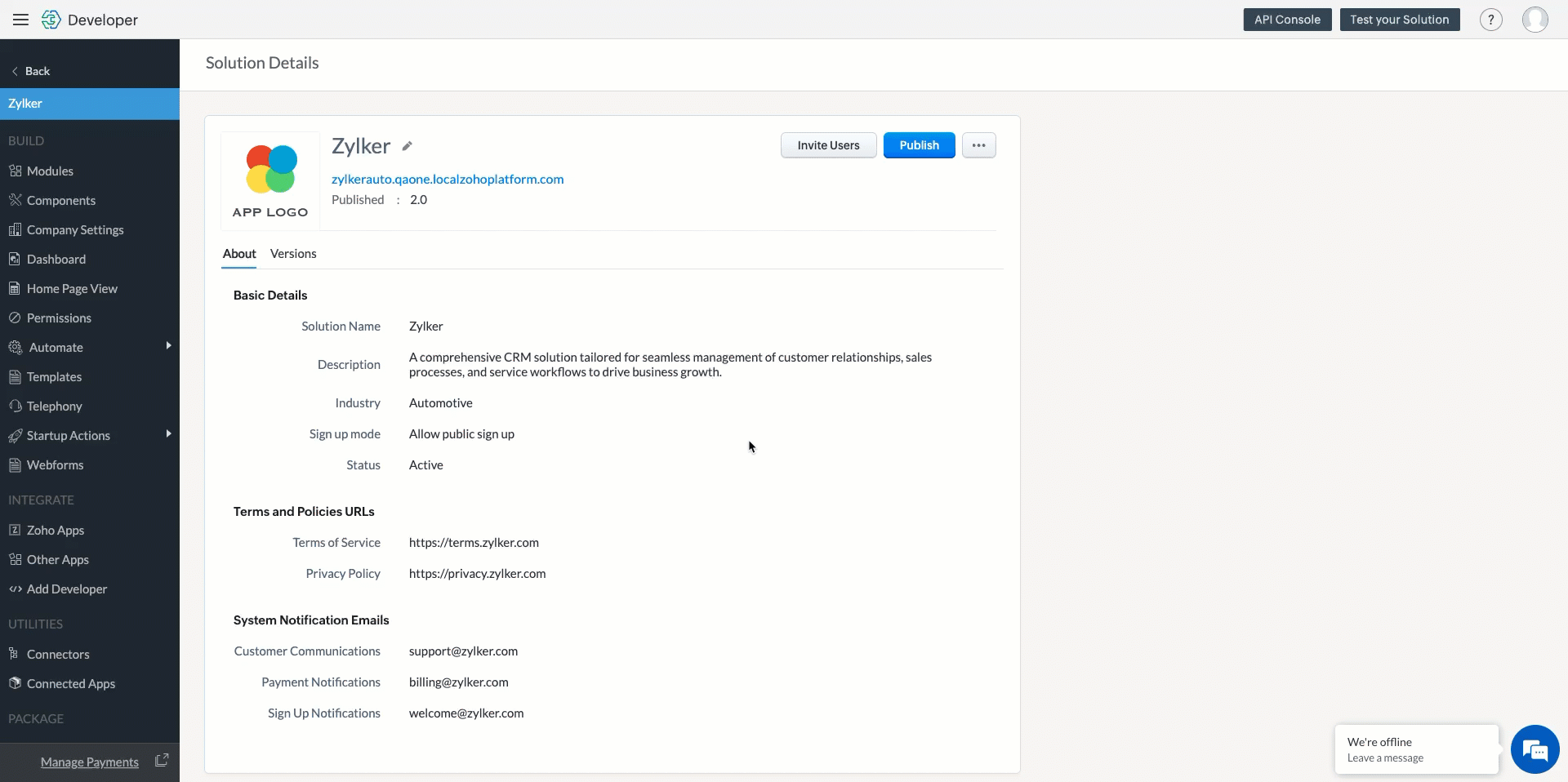Viewport: 1568px width, 782px height.
Task: Expand the Automate submenu arrow
Action: click(x=169, y=346)
